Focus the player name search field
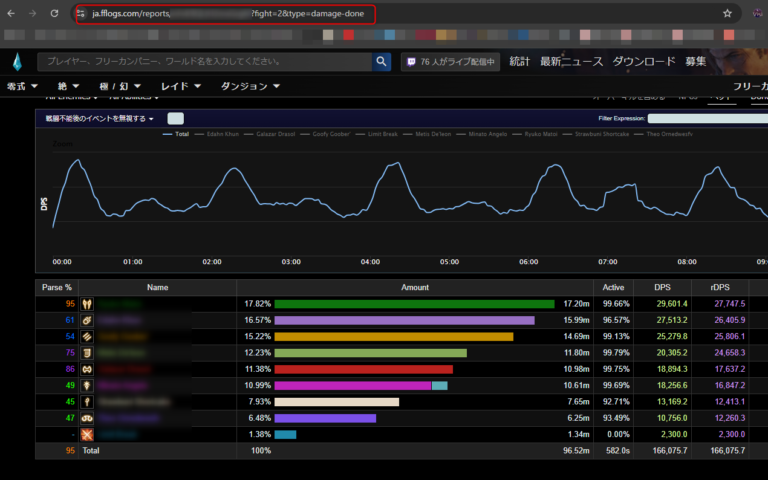The image size is (768, 480). tap(205, 62)
